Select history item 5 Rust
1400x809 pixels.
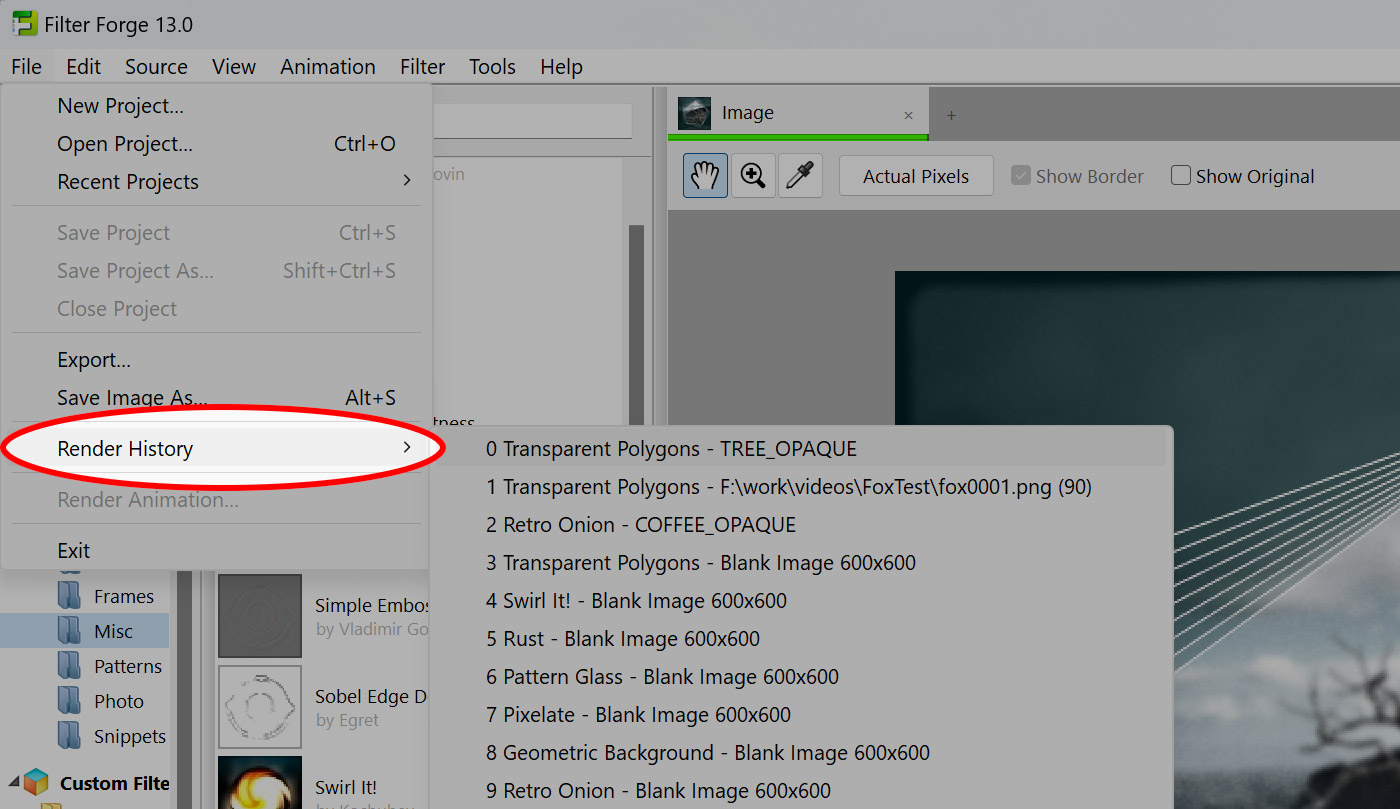click(800, 639)
